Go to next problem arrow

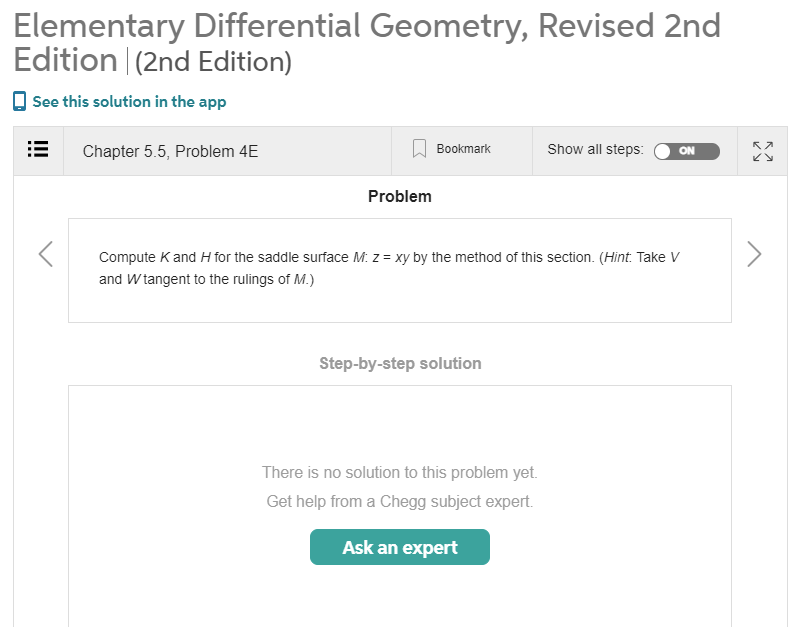(x=754, y=254)
